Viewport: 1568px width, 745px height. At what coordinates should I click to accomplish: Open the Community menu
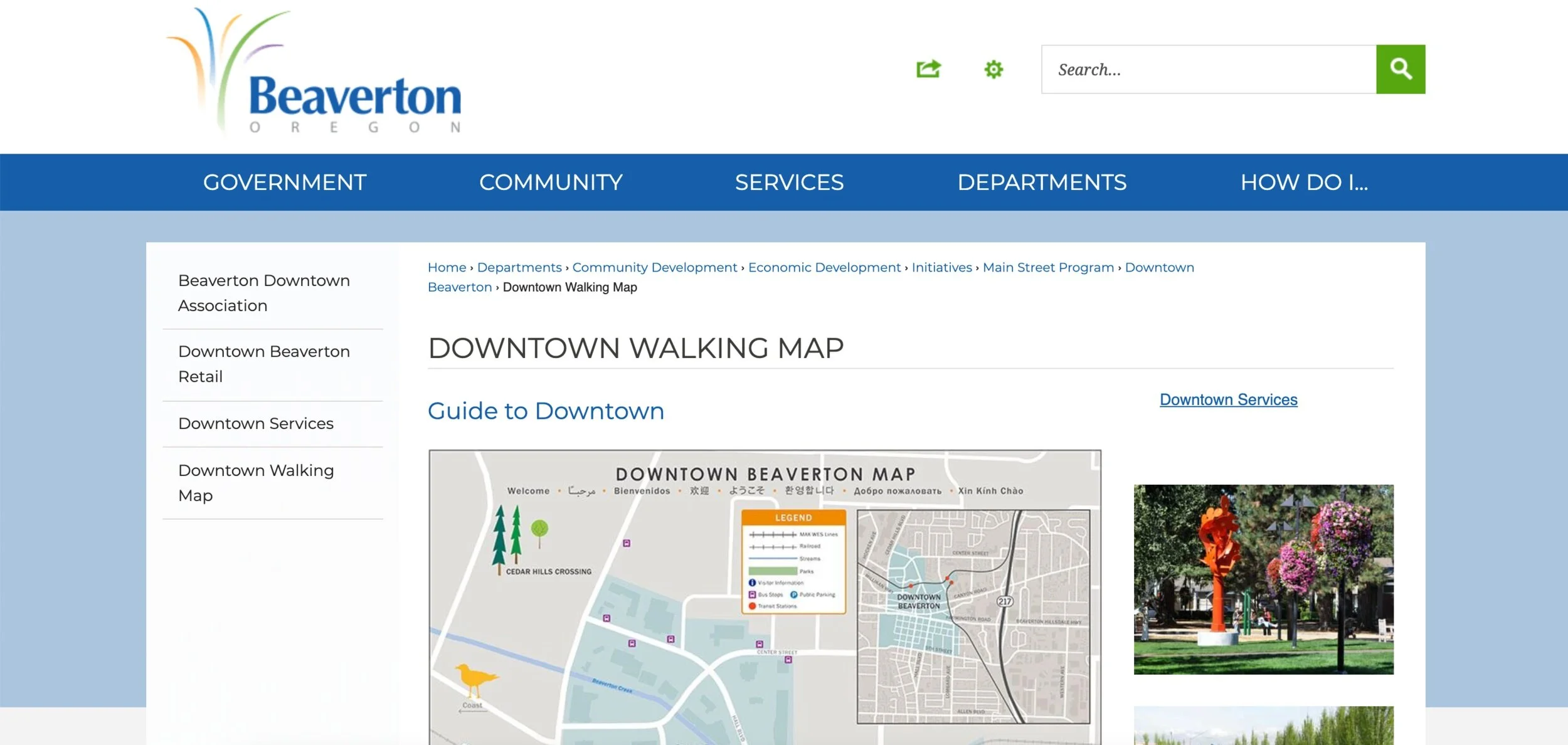551,182
